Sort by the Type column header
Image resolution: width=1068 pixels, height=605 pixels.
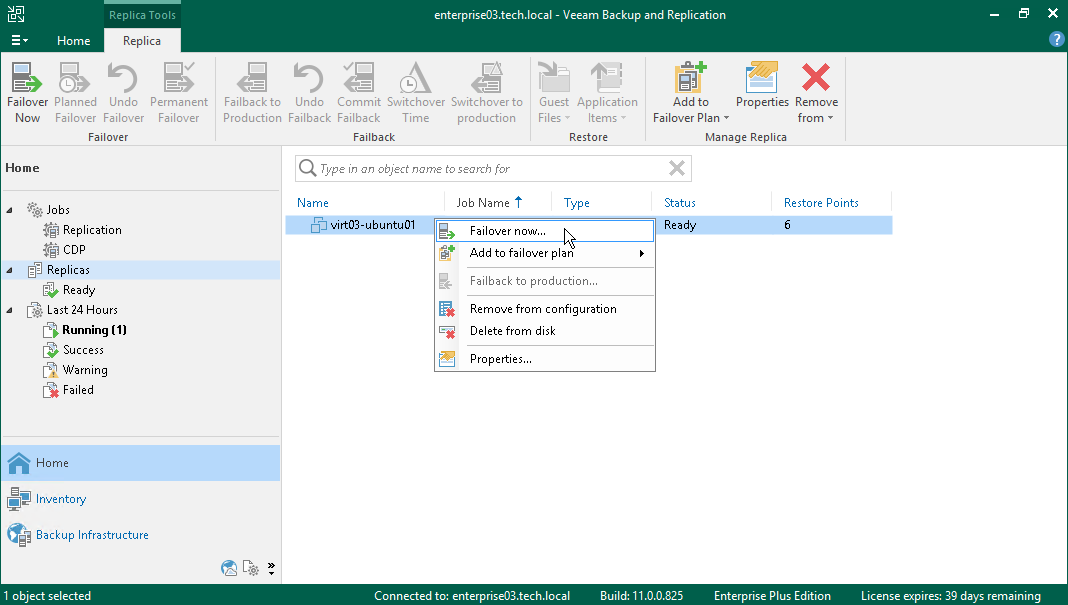click(x=577, y=203)
